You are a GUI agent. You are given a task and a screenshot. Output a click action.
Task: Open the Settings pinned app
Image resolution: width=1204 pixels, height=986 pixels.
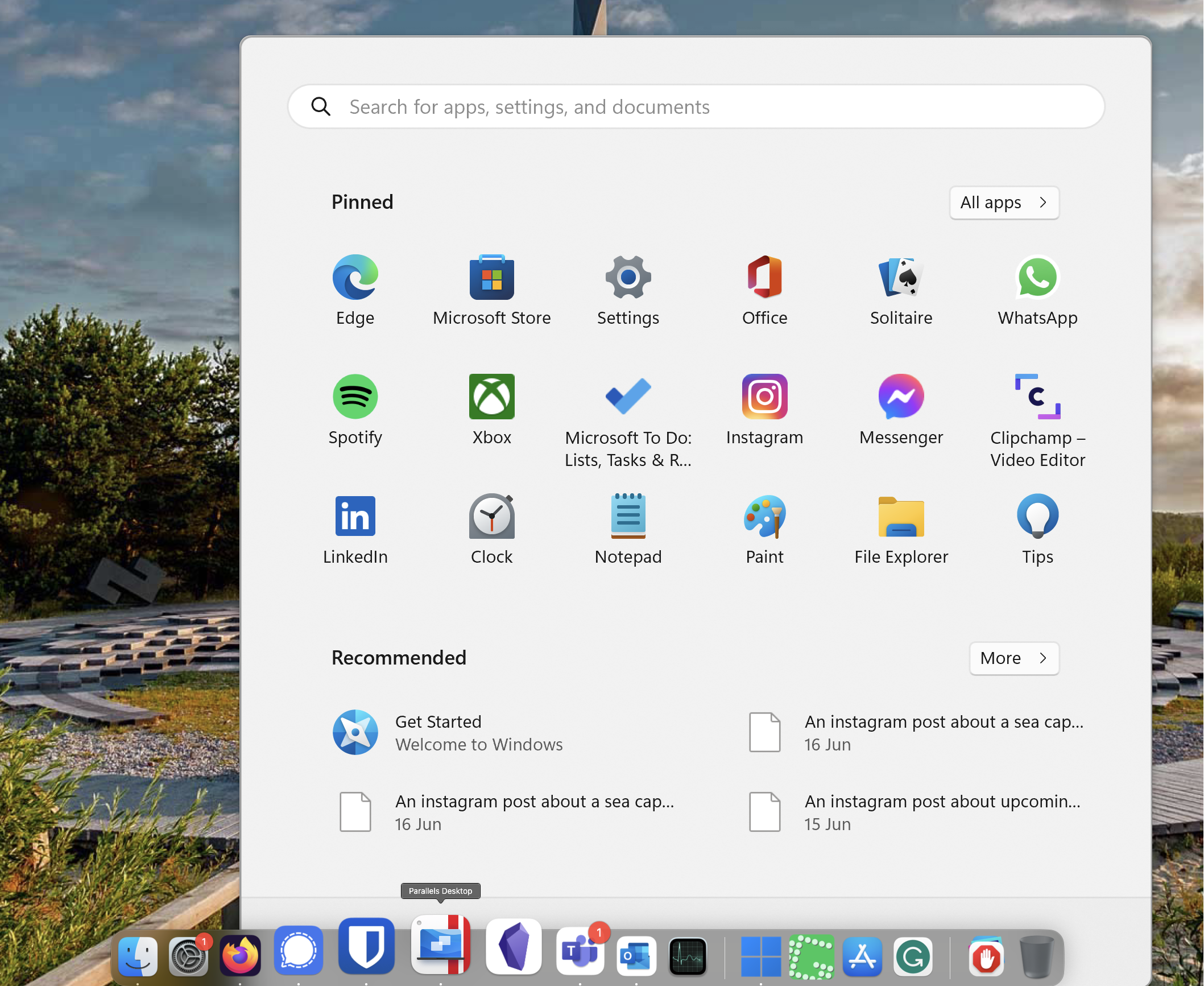pyautogui.click(x=628, y=290)
